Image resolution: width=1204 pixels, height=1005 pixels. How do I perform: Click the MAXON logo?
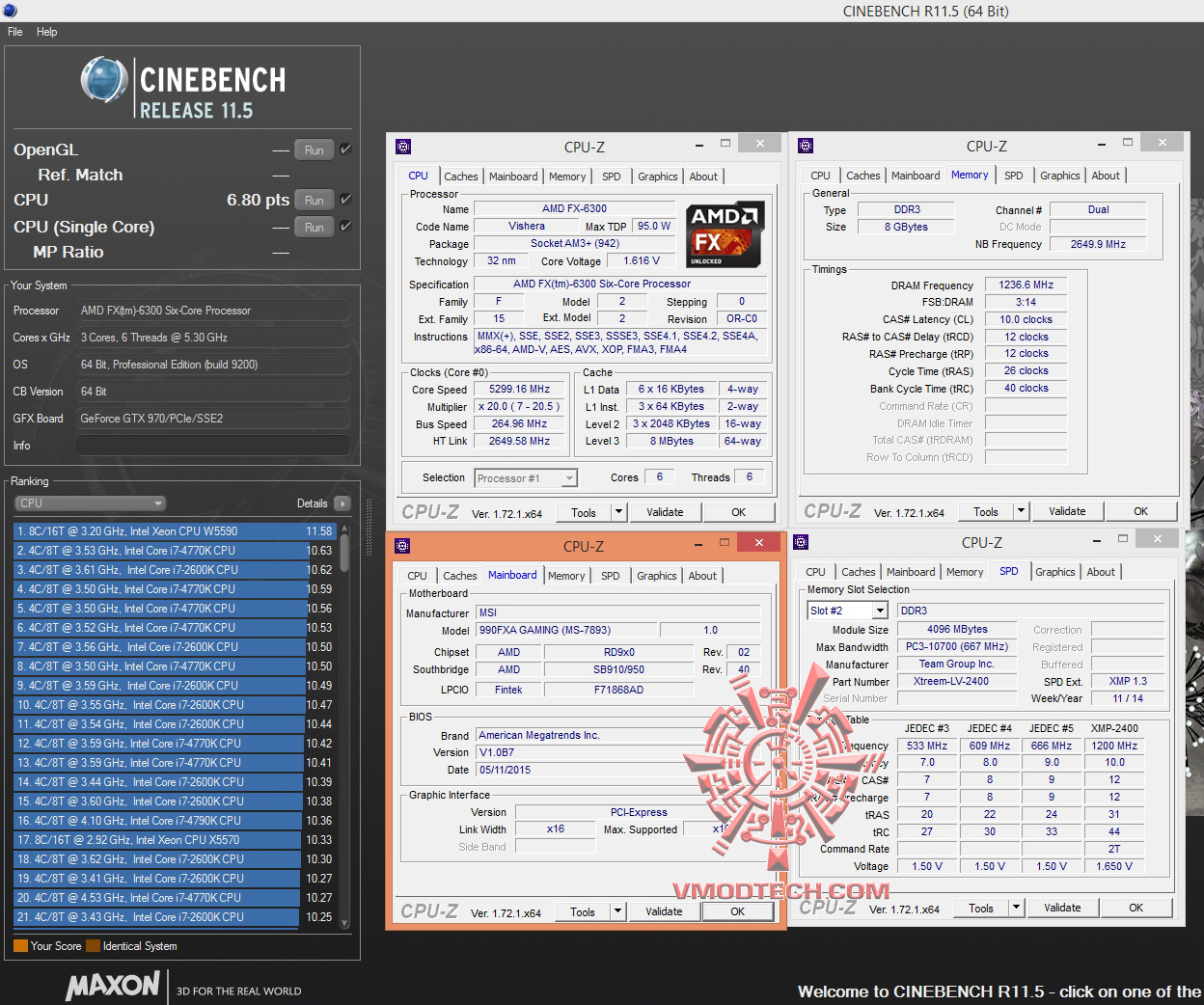pos(113,985)
